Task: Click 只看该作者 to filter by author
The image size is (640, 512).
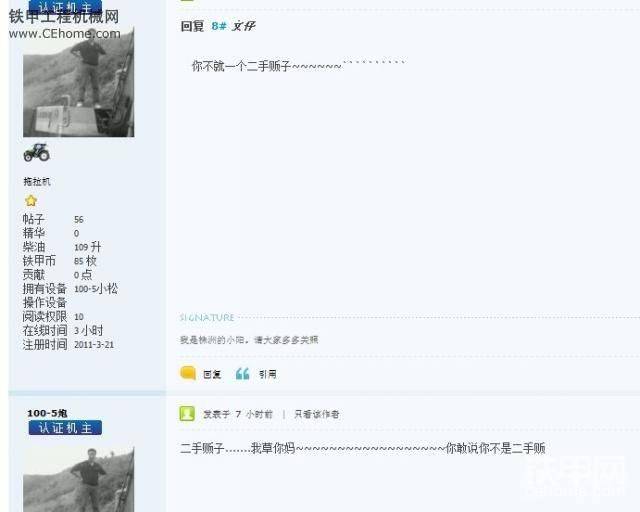Action: tap(317, 414)
